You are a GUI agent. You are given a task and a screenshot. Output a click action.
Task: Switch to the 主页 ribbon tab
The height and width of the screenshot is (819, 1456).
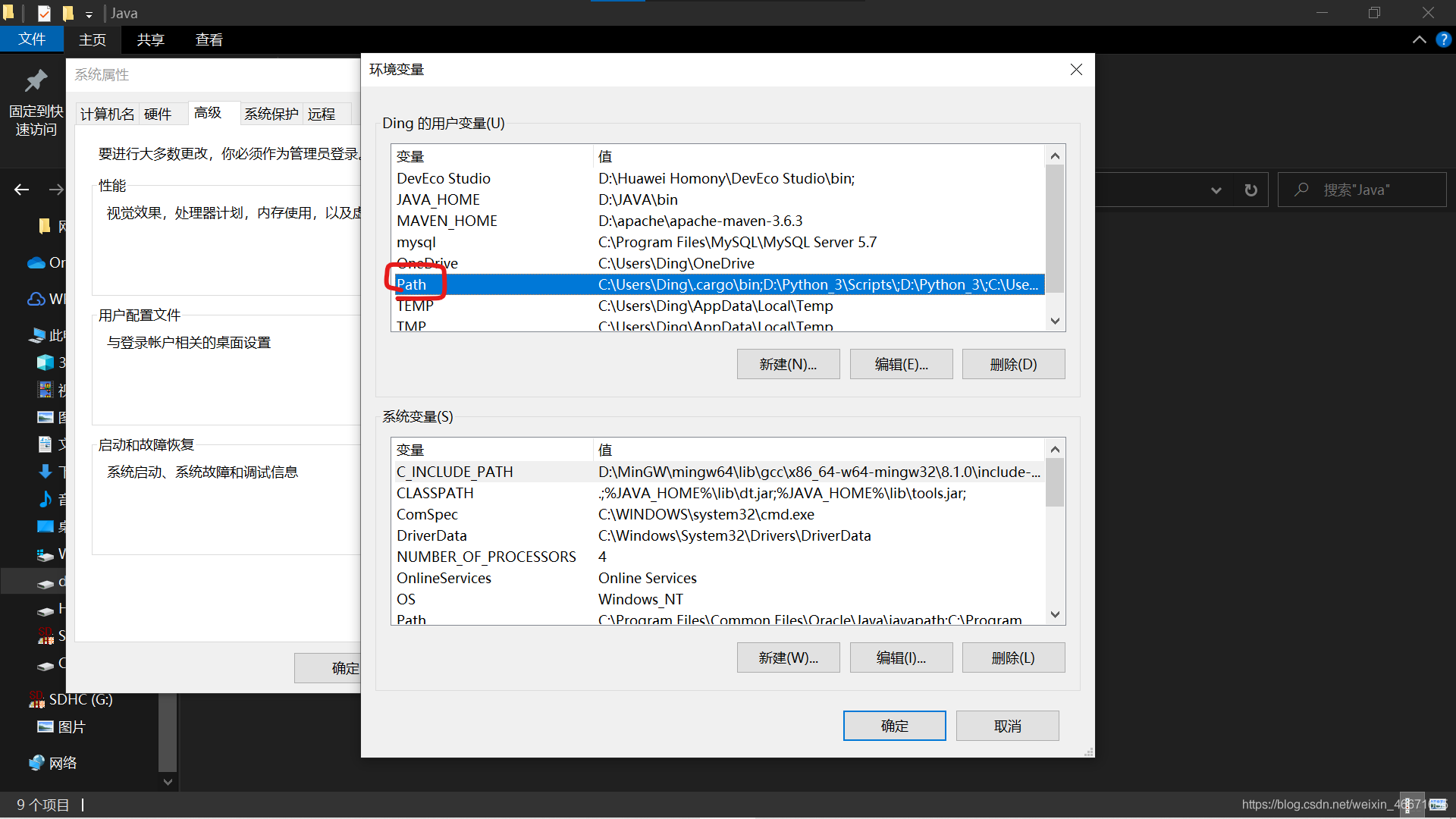coord(93,39)
